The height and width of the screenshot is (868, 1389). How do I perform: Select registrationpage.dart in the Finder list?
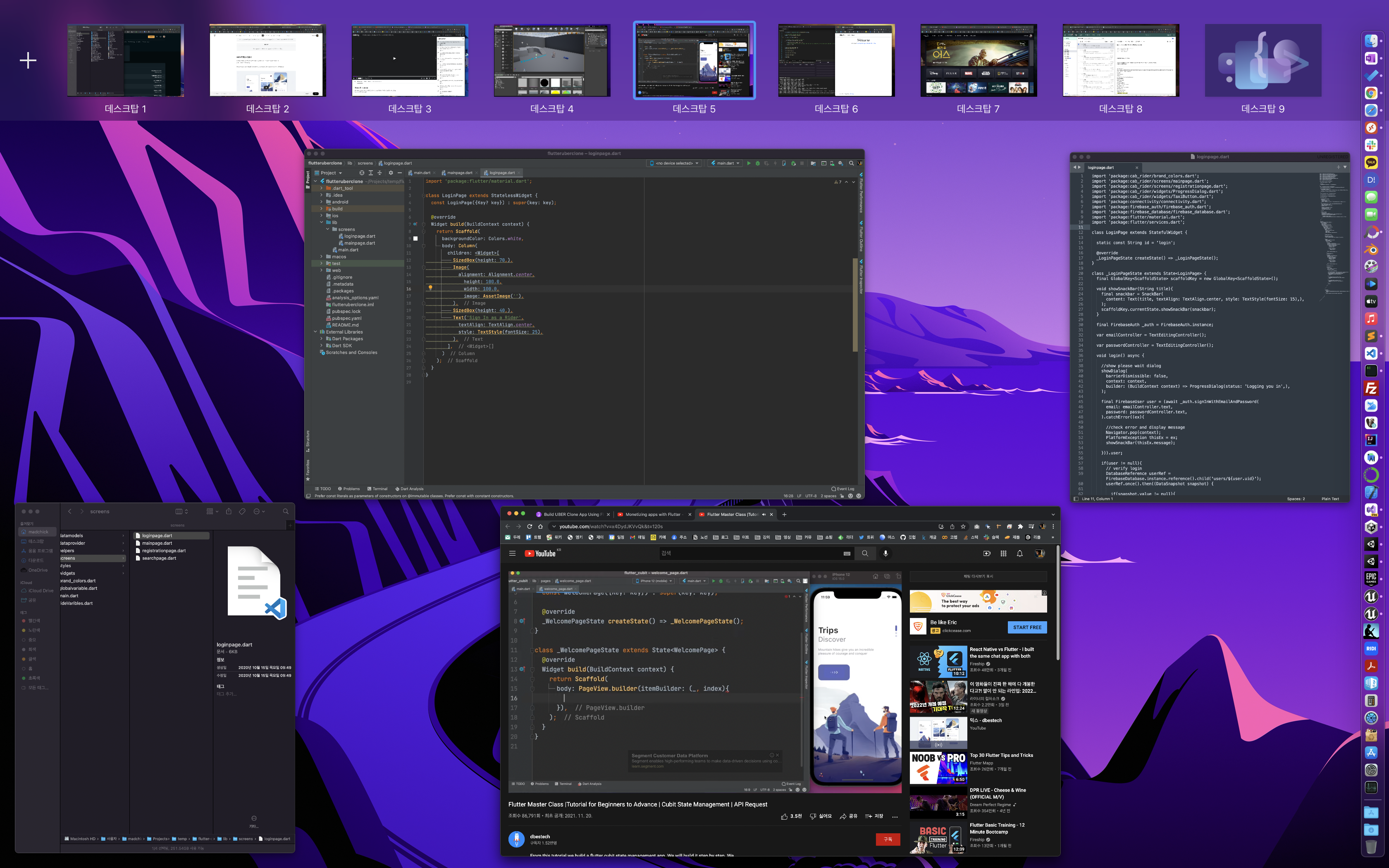coord(164,551)
